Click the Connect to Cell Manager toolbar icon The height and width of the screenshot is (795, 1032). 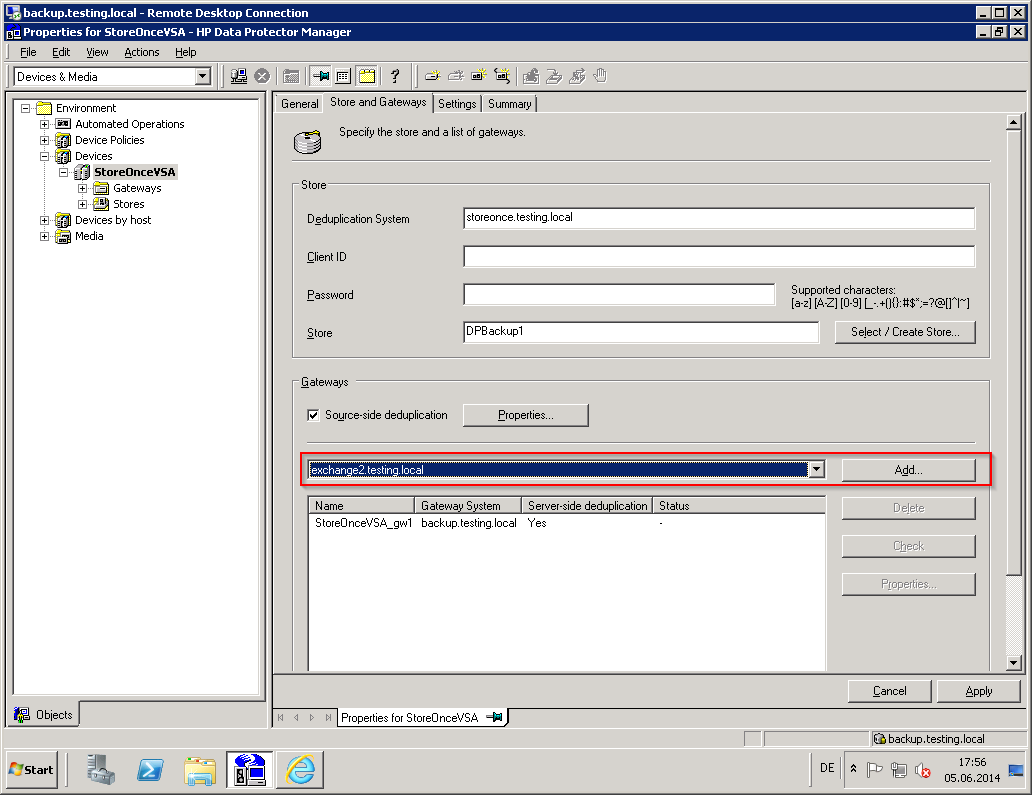coord(239,76)
